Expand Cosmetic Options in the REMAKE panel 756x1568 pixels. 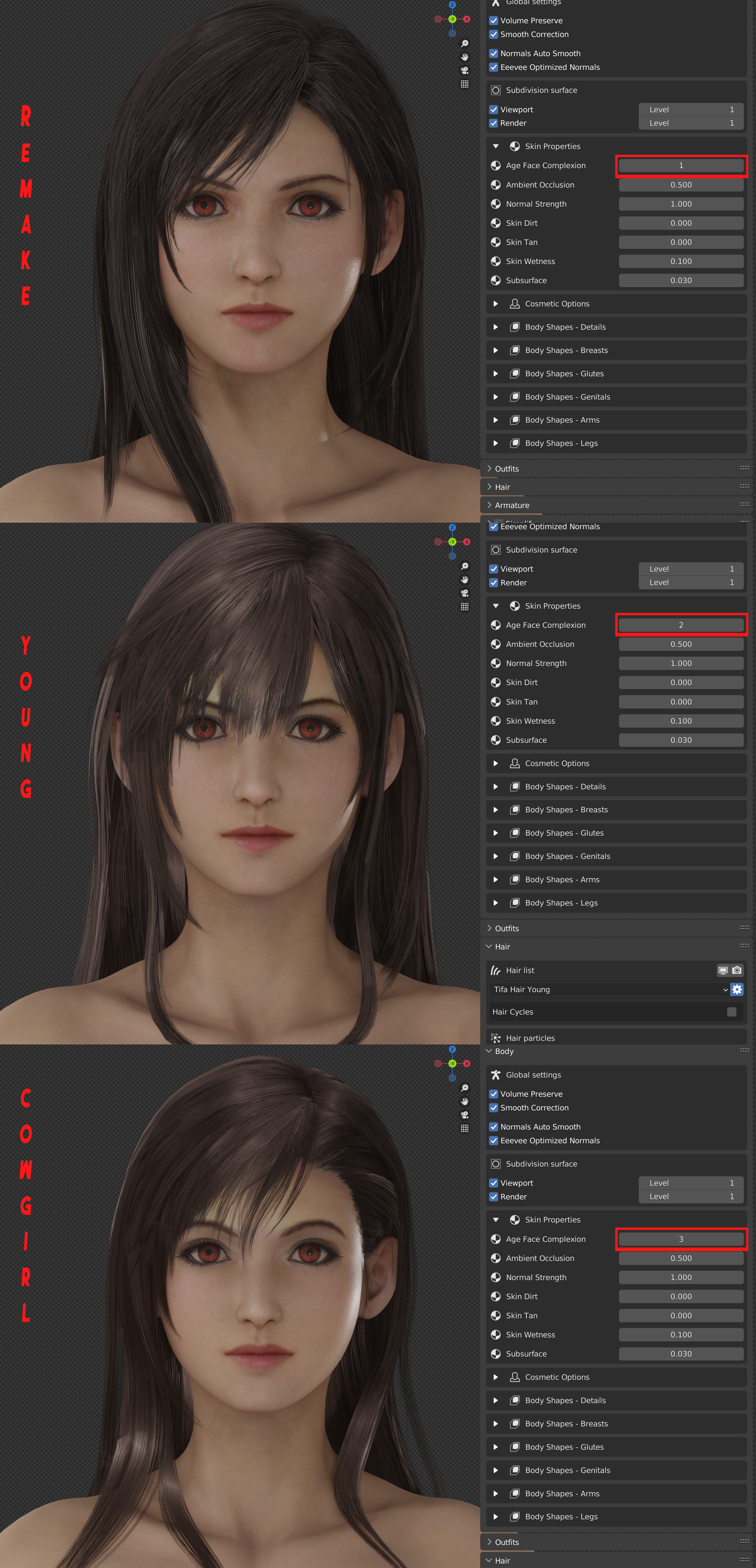(x=496, y=304)
